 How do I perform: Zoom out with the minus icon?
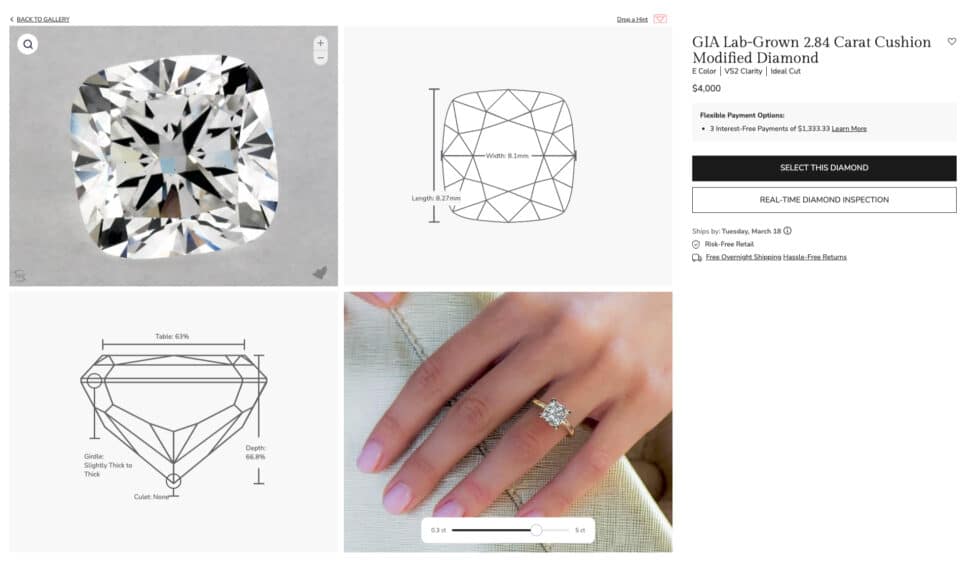[320, 58]
